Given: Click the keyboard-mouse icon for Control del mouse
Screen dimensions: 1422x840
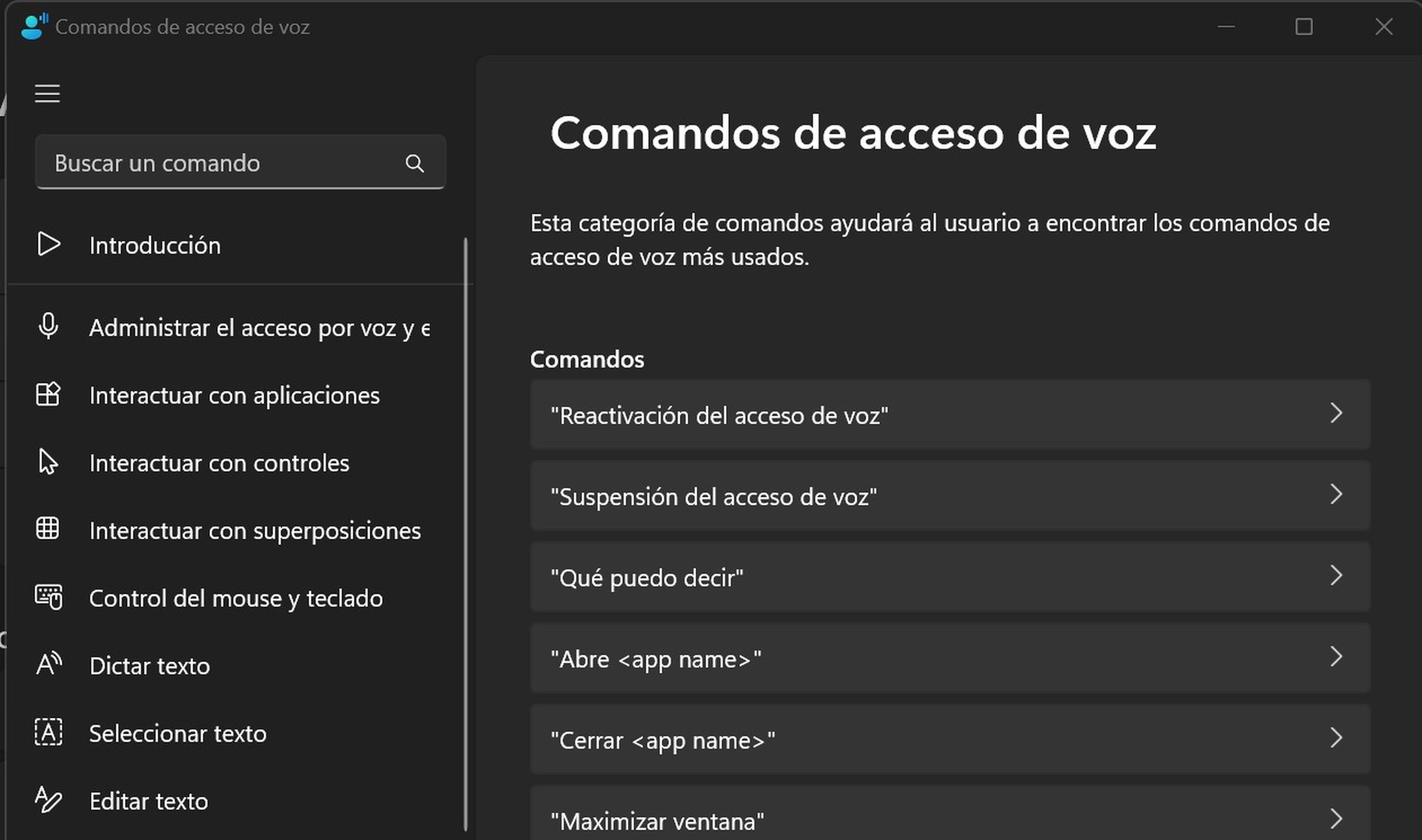Looking at the screenshot, I should [x=49, y=597].
